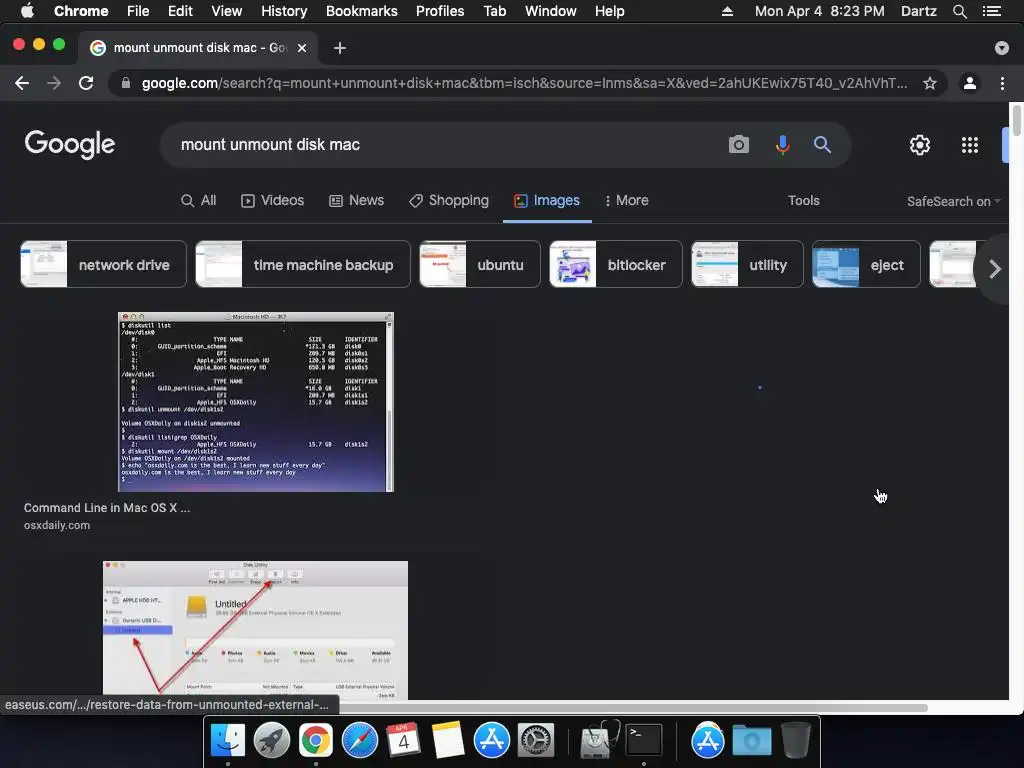The width and height of the screenshot is (1024, 768).
Task: Go to the Google homepage logo
Action: point(70,144)
